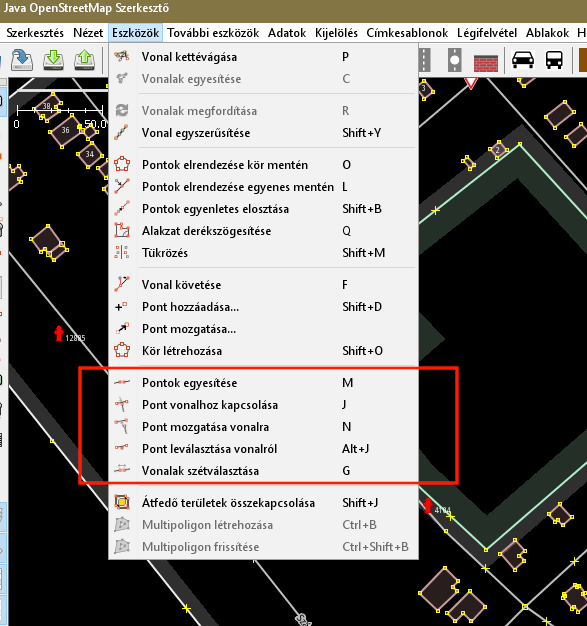Open the Nézet menu
The height and width of the screenshot is (626, 587).
[88, 33]
